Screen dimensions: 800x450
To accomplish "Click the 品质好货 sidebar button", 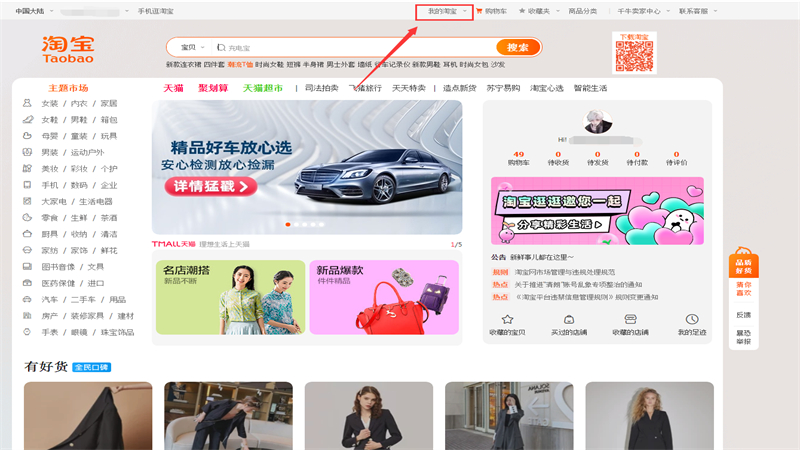I will [743, 266].
